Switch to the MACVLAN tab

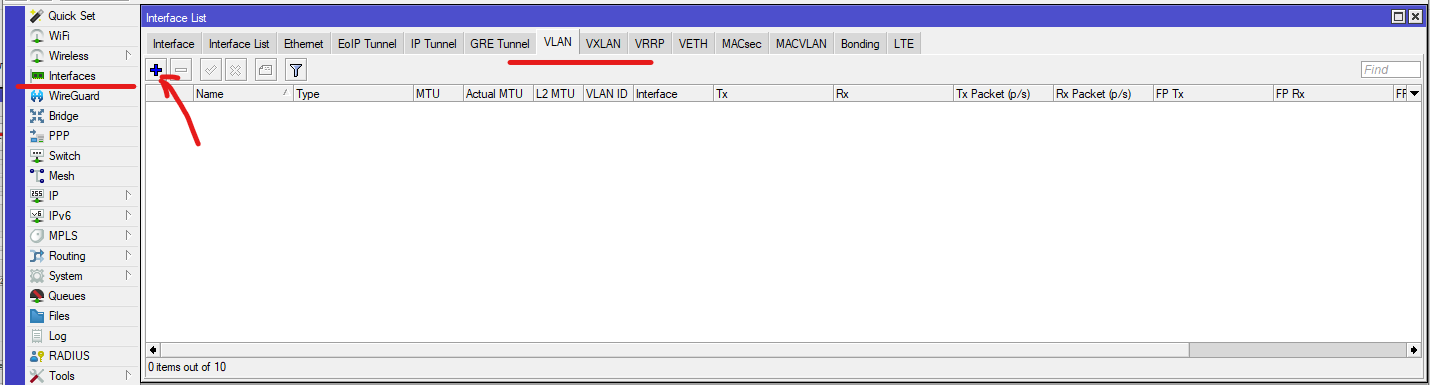tap(801, 44)
